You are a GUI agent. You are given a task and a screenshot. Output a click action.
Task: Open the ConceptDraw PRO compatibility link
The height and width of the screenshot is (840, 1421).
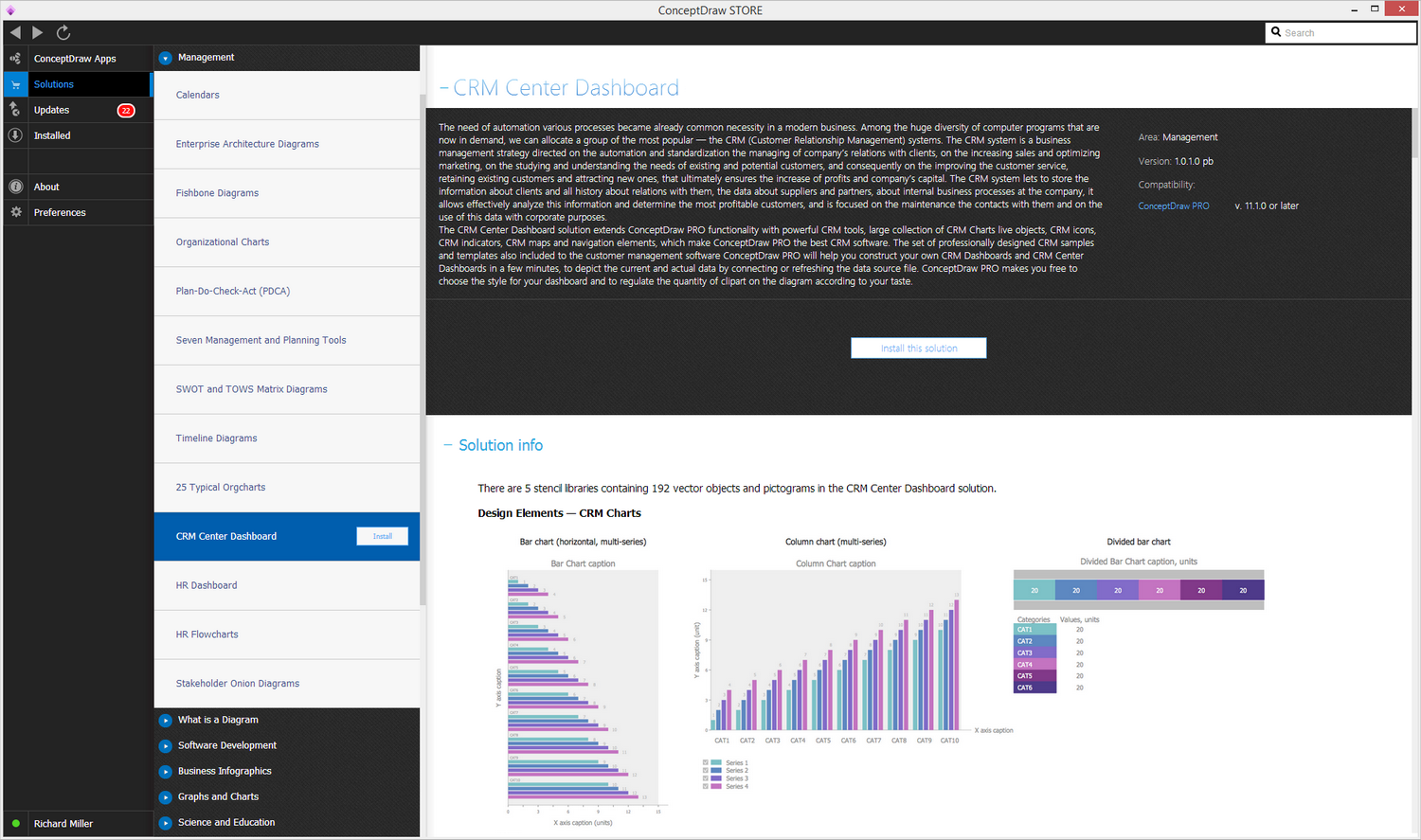(x=1174, y=206)
